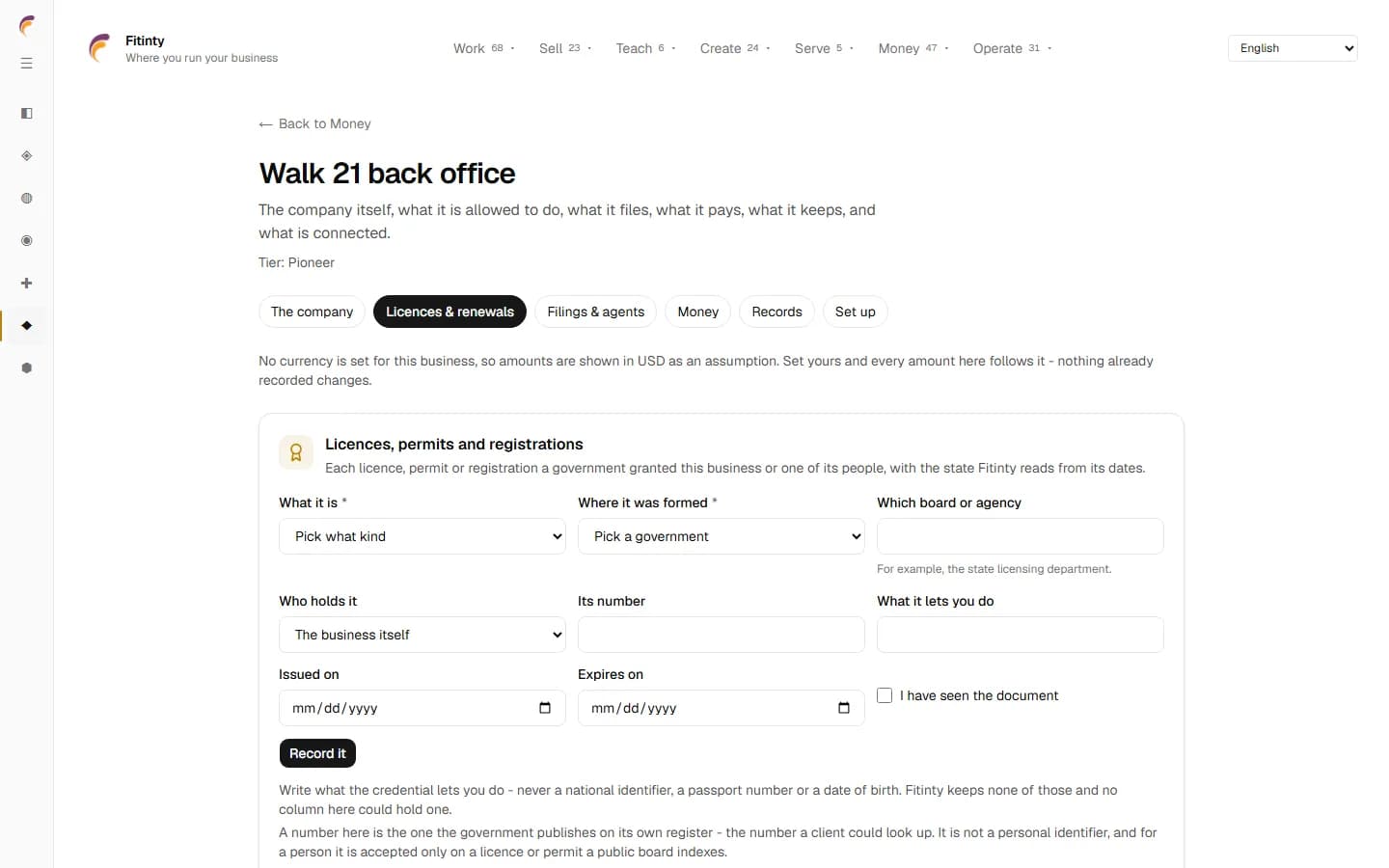Click the plus icon in the sidebar

tap(27, 284)
